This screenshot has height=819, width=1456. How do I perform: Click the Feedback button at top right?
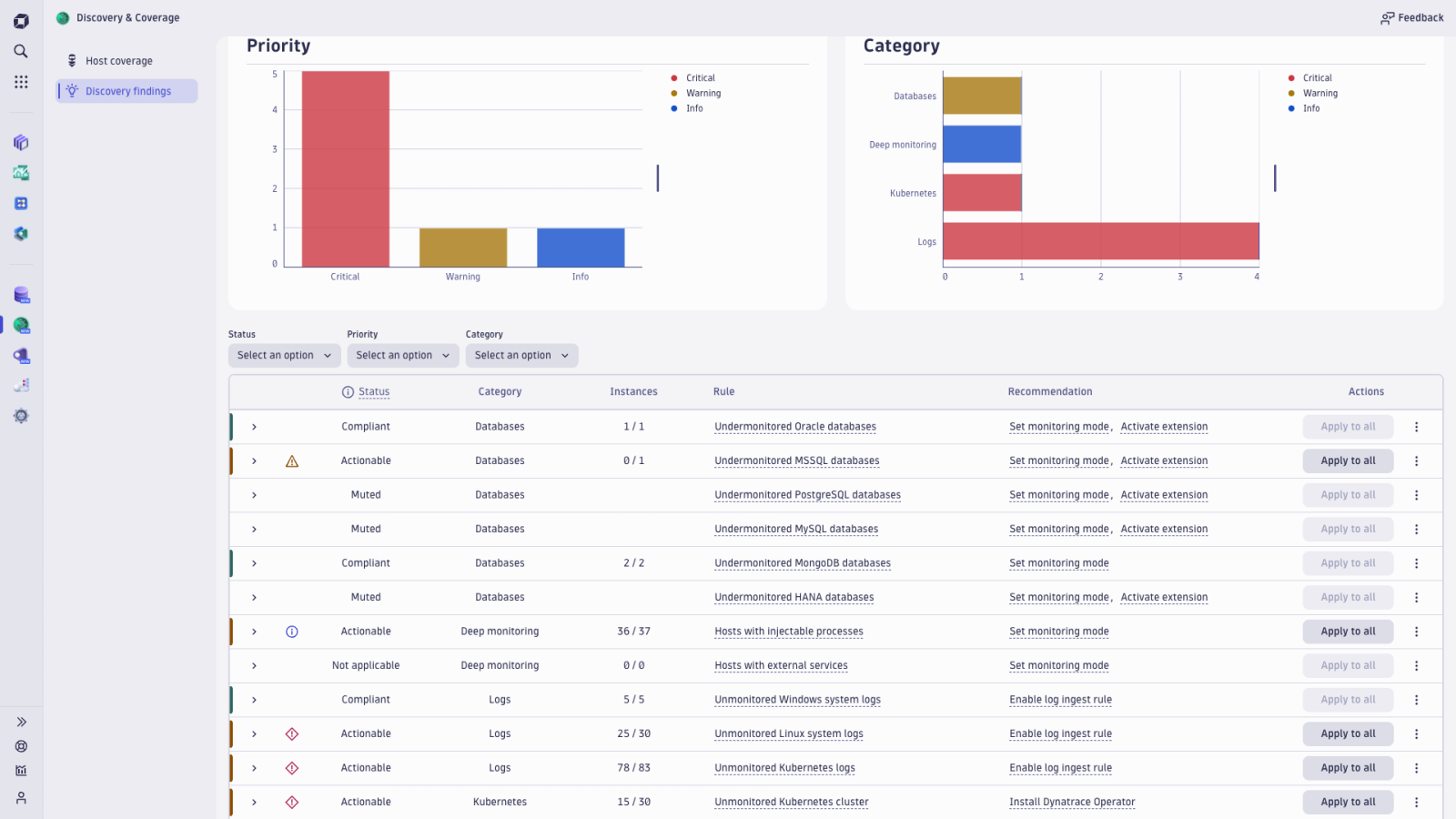pos(1411,17)
